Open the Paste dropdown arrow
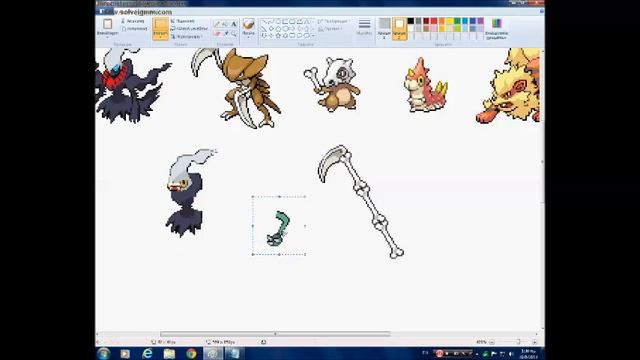Image resolution: width=640 pixels, height=360 pixels. click(x=107, y=38)
